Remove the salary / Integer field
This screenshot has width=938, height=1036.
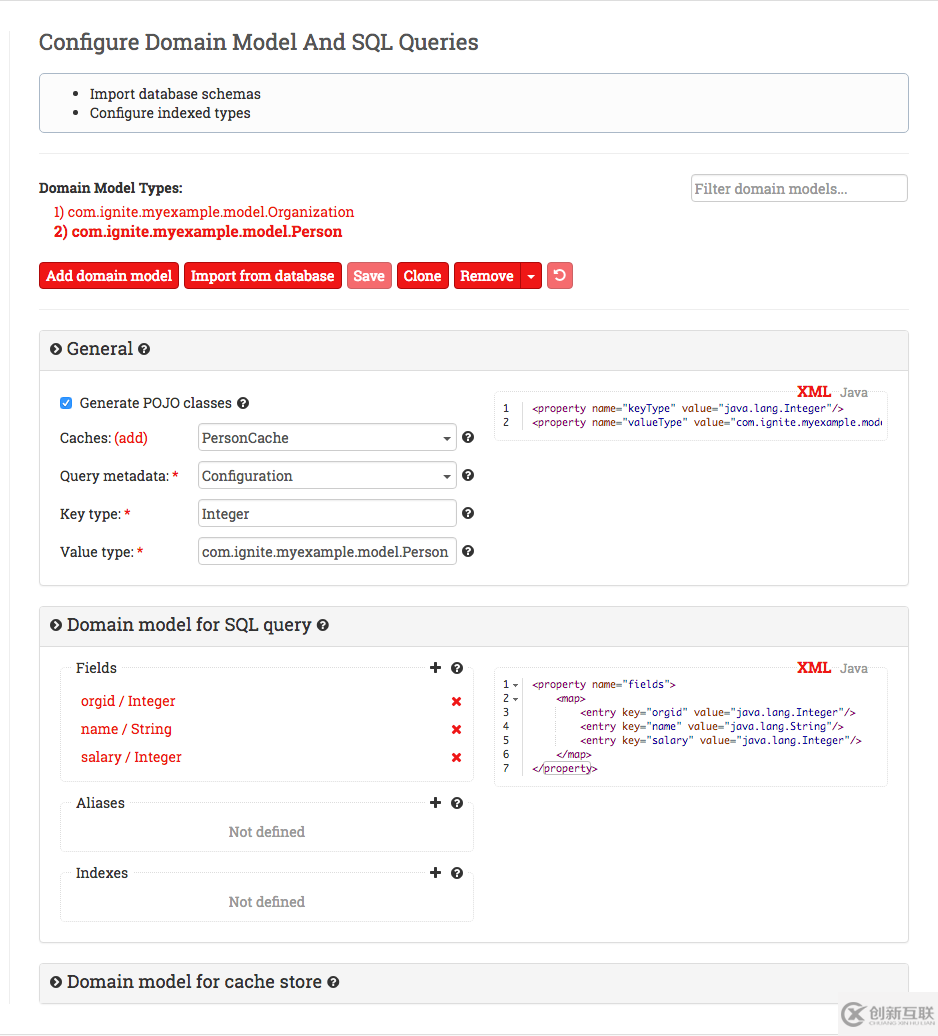[456, 757]
